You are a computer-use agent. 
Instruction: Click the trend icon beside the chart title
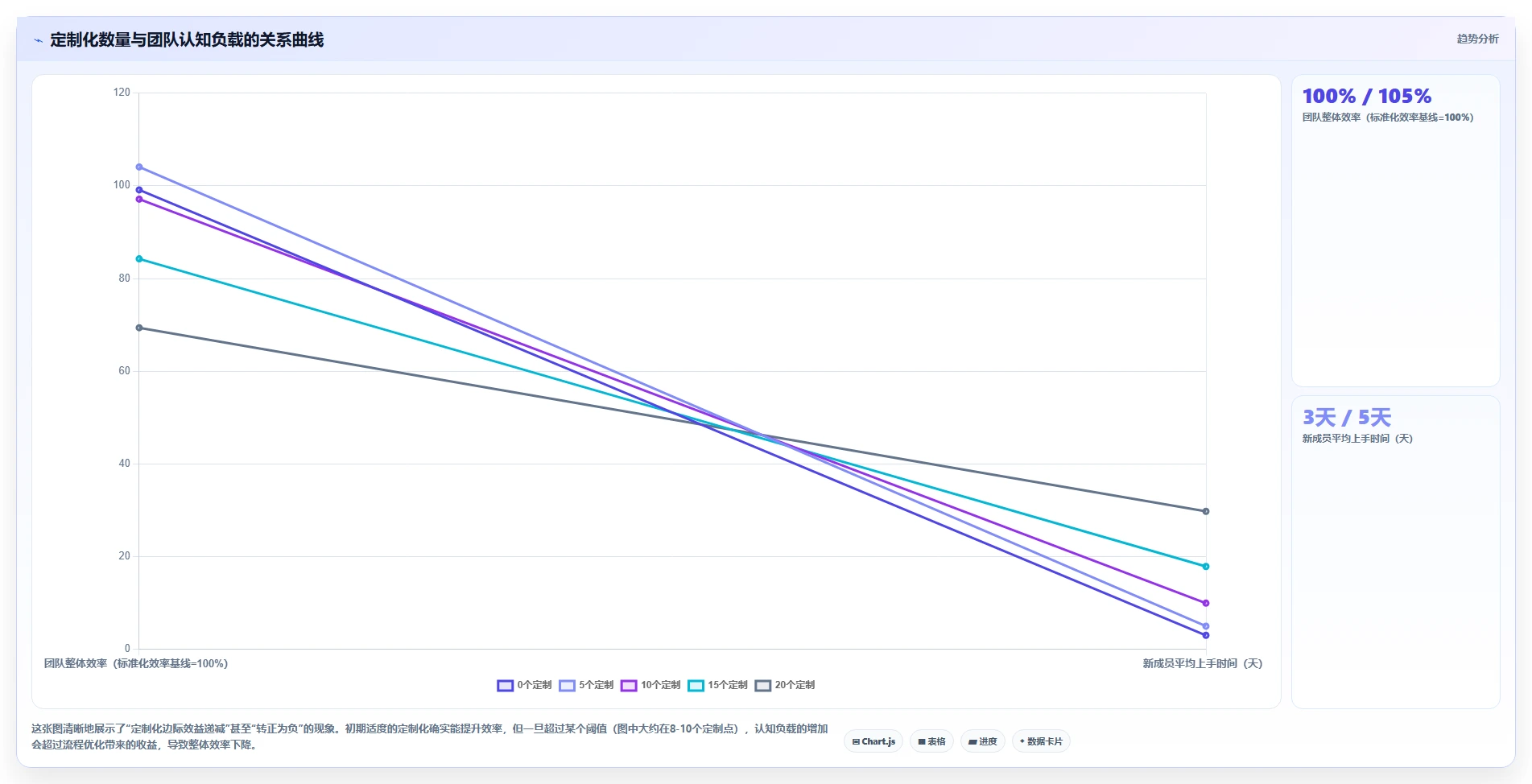38,40
